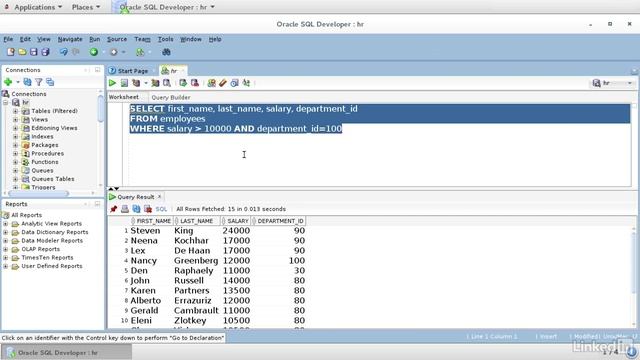Screen dimensions: 640x360
Task: Open the Tools menu
Action: (165, 39)
